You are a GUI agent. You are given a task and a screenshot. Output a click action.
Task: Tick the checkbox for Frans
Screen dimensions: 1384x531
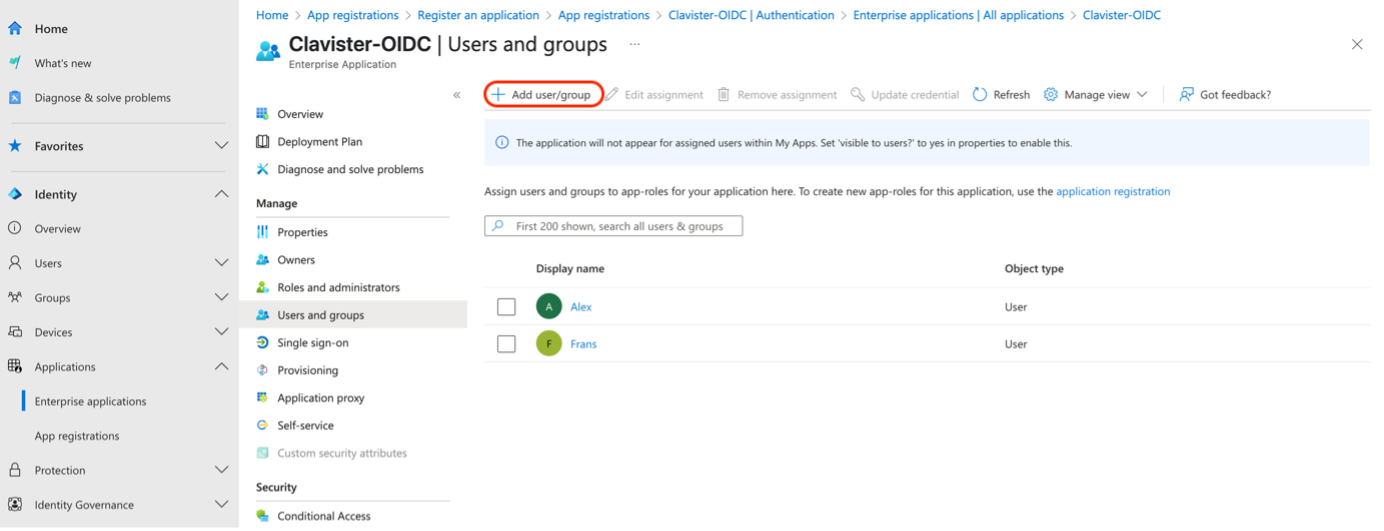507,344
